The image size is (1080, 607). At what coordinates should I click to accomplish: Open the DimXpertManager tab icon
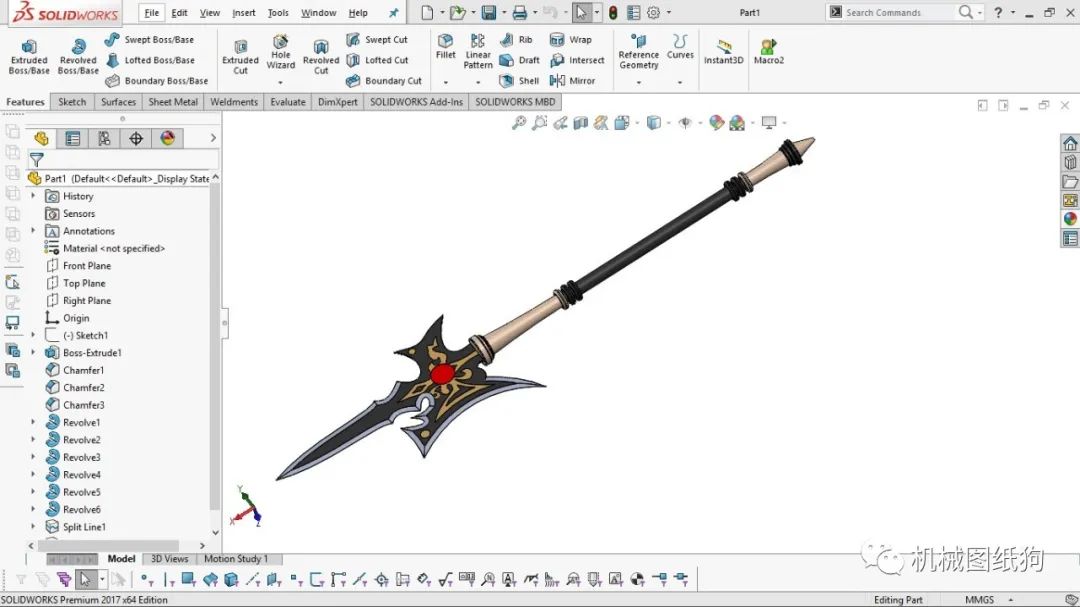coord(136,138)
